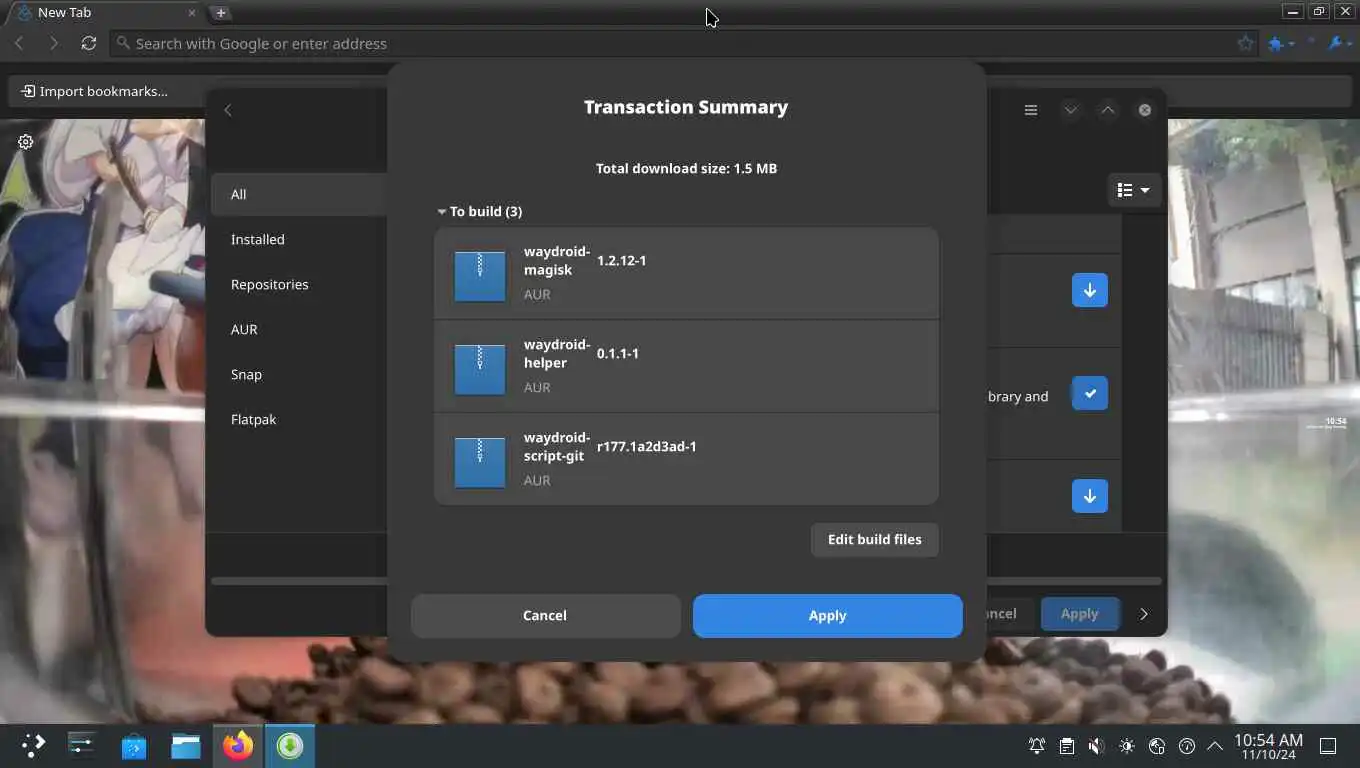
Task: Expand hidden system tray icons arrow
Action: pyautogui.click(x=1215, y=746)
